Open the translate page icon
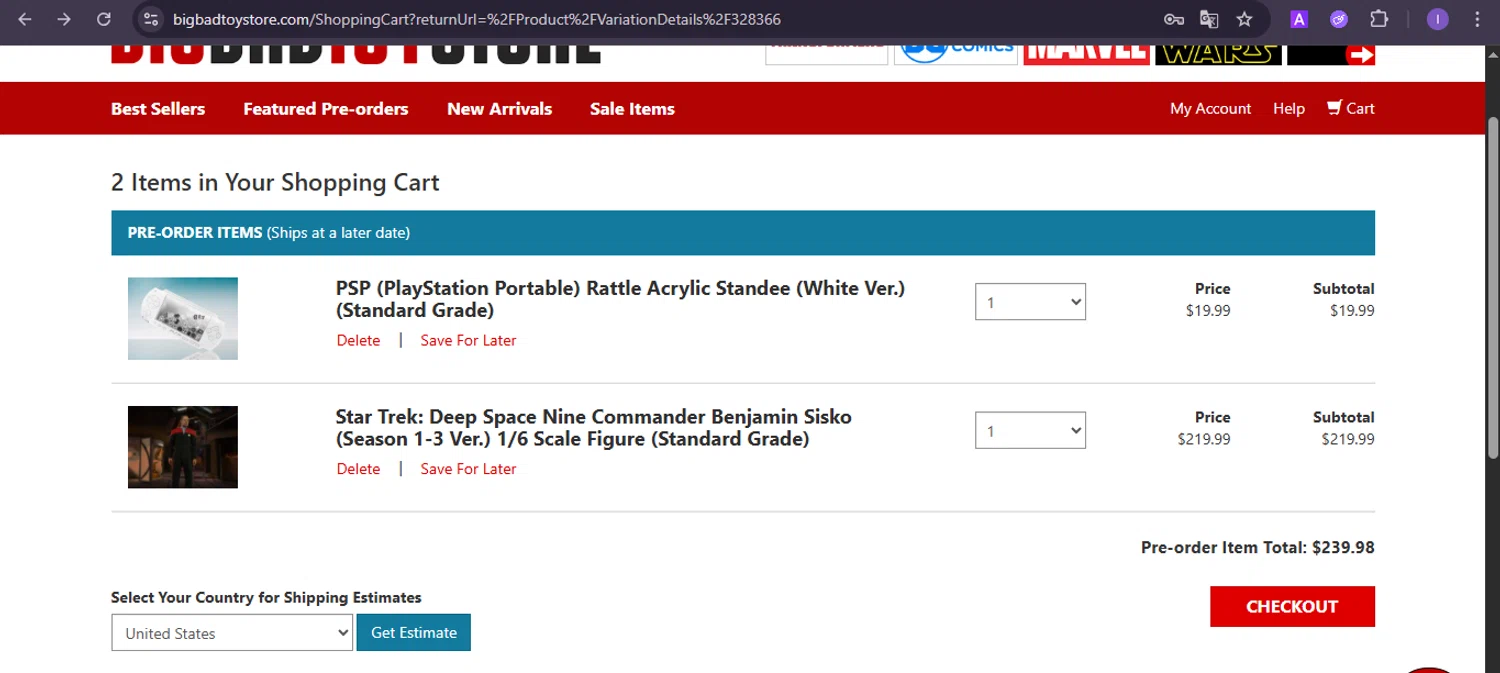Screen dimensions: 1500x673 (x=1209, y=19)
